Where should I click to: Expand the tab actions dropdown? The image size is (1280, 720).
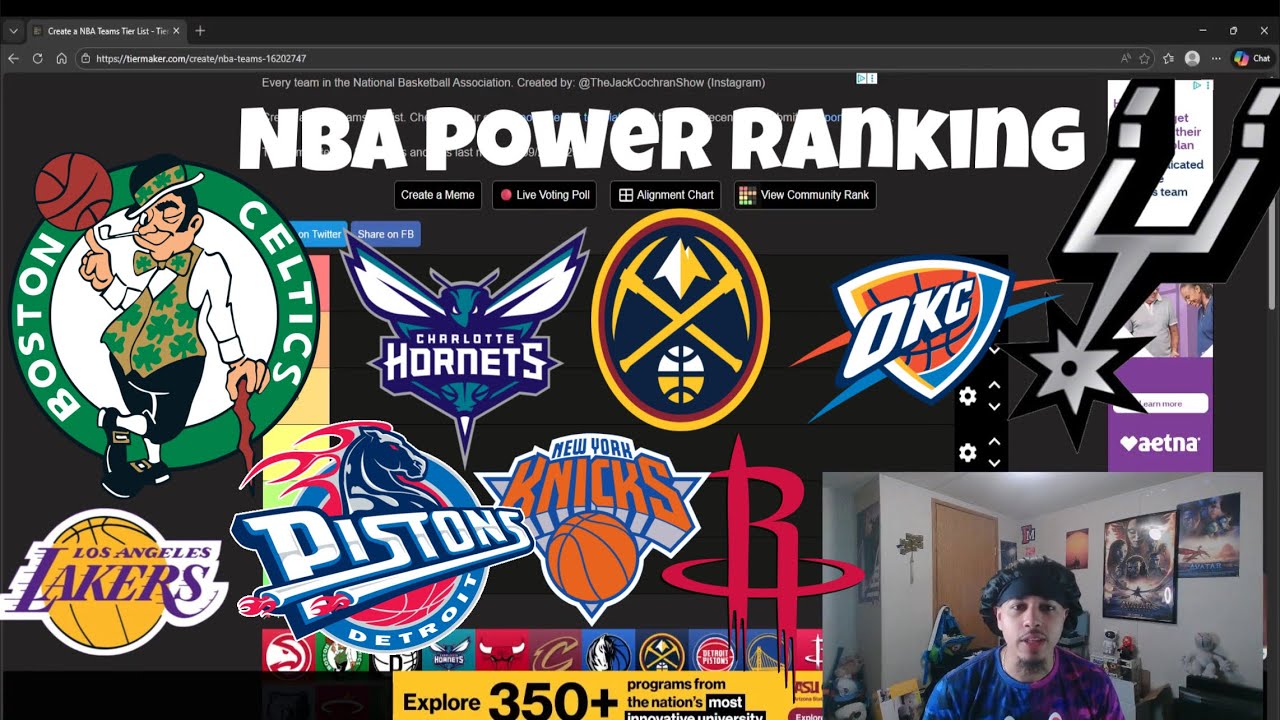tap(13, 31)
